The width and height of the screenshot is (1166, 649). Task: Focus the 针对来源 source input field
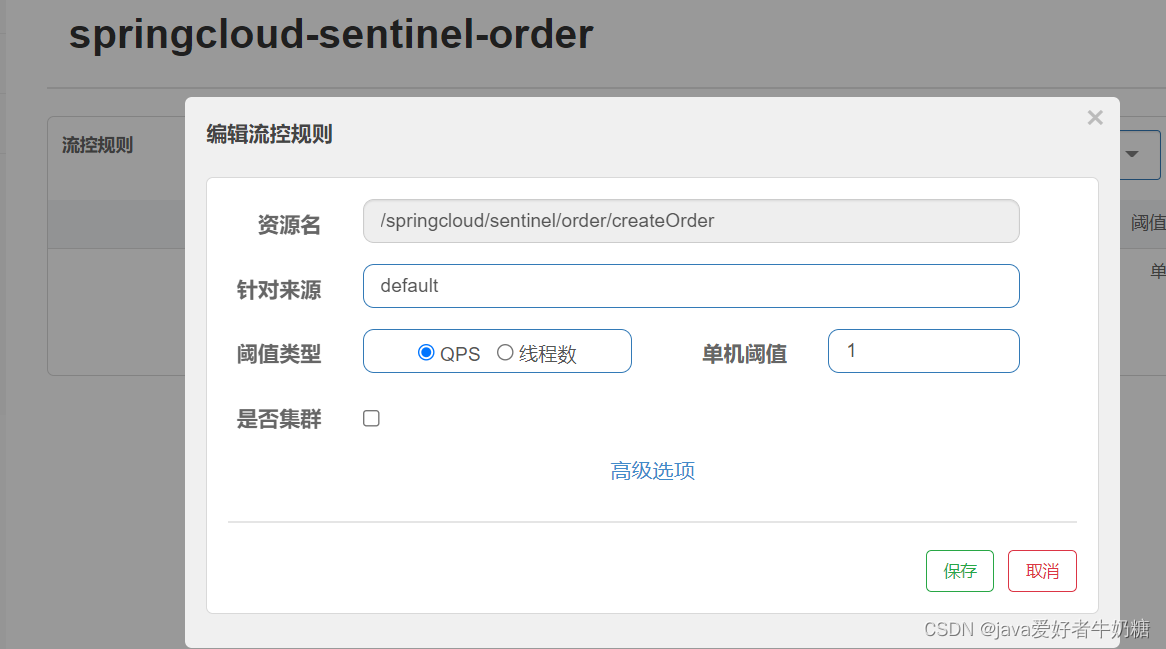point(690,286)
